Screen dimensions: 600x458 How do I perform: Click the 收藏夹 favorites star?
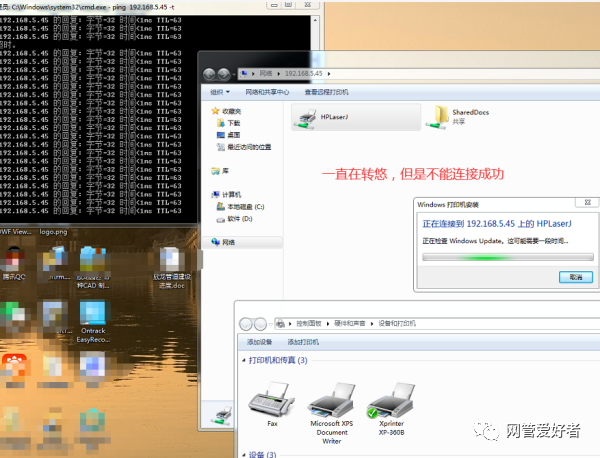(215, 111)
